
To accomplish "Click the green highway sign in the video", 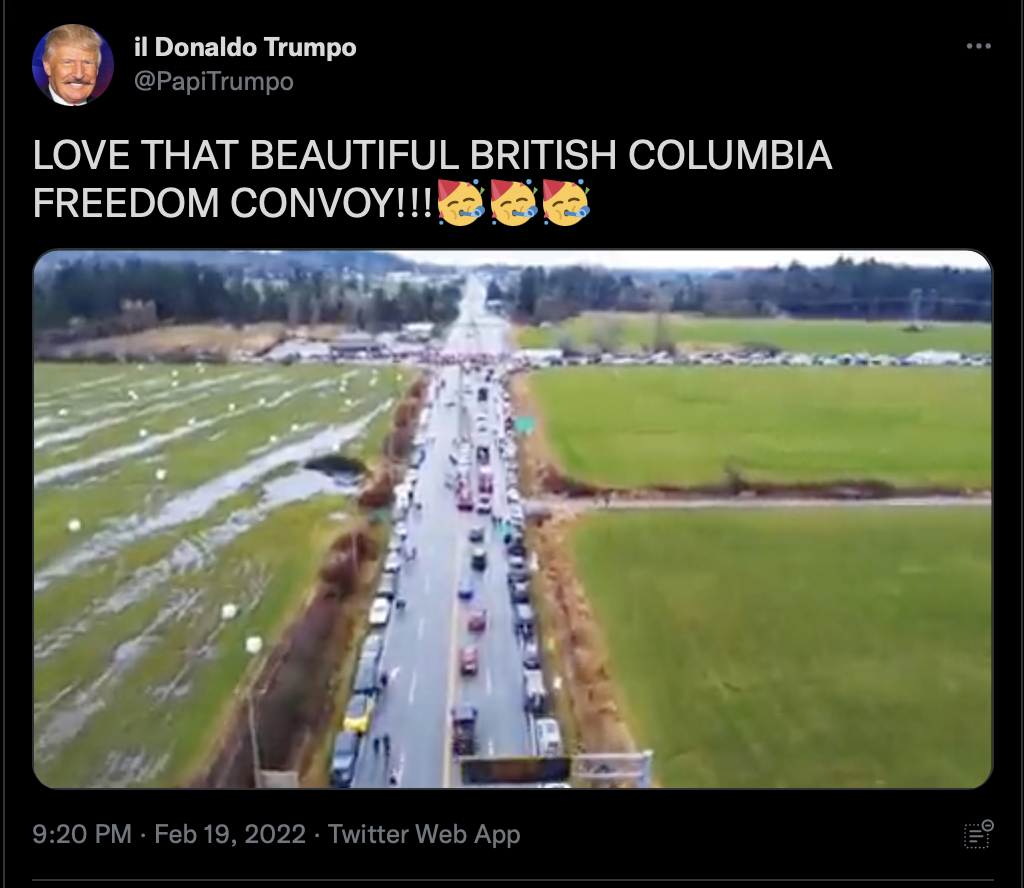I will click(x=526, y=426).
